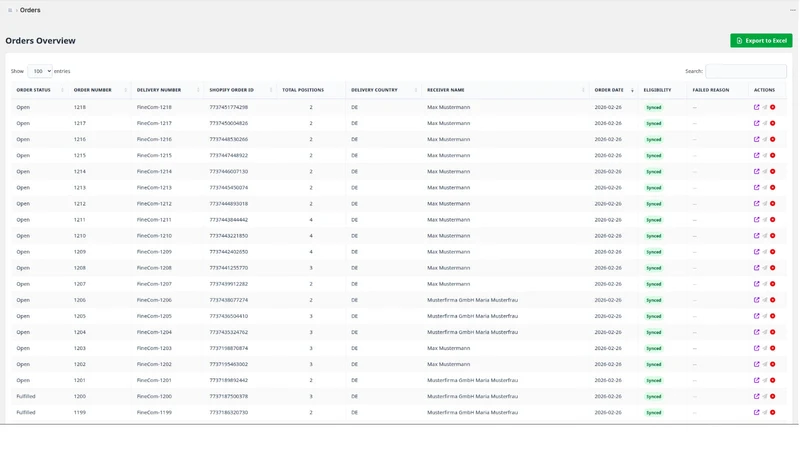Click red cancel icon for order 1199
The height and width of the screenshot is (450, 800).
[772, 412]
